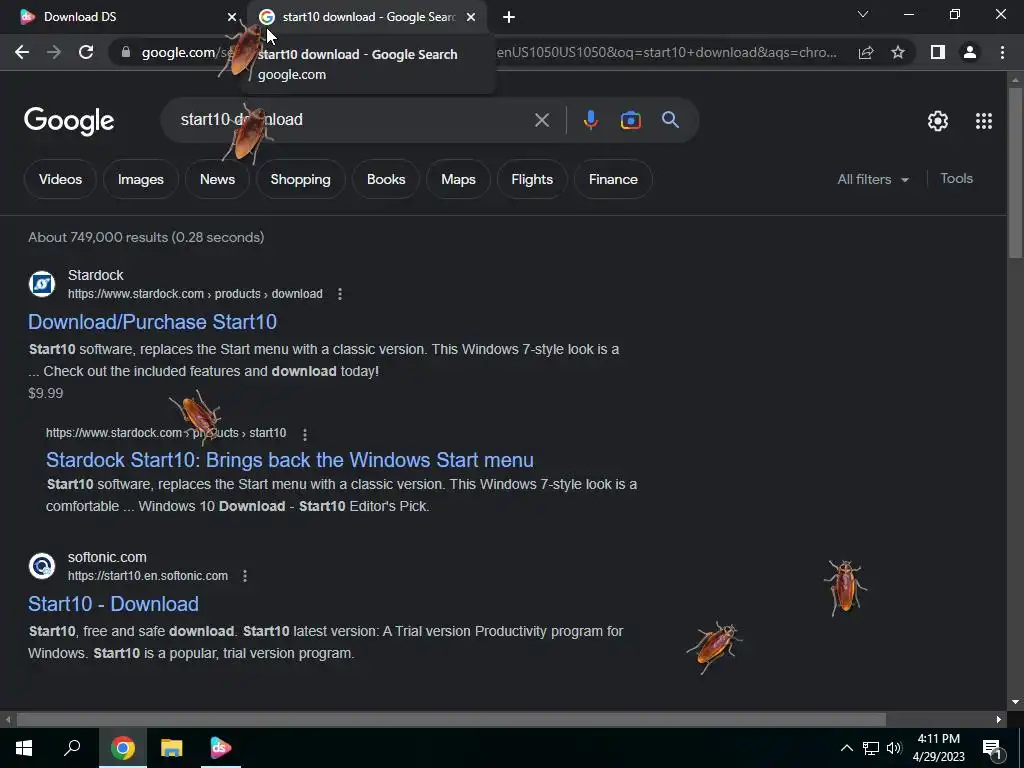Click the forward navigation arrow
1024x768 pixels.
point(54,52)
